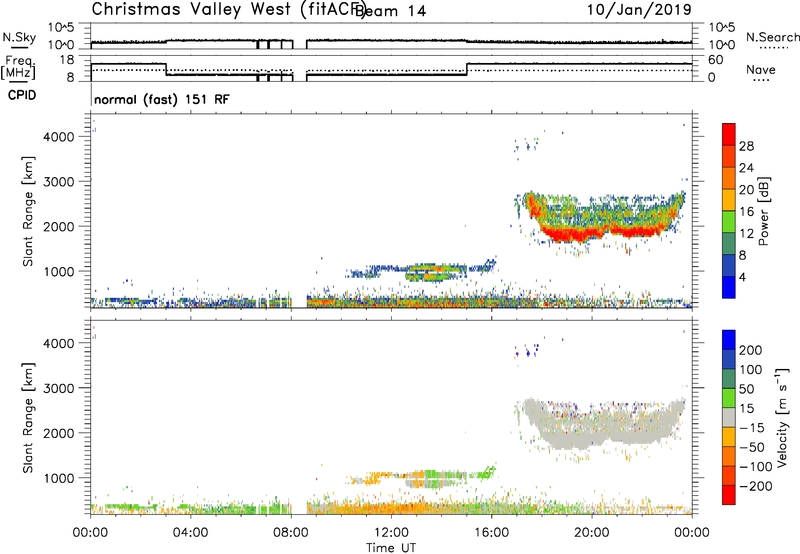The height and width of the screenshot is (554, 800).
Task: Click the 4000 tick in the power panel
Action: 58,137
